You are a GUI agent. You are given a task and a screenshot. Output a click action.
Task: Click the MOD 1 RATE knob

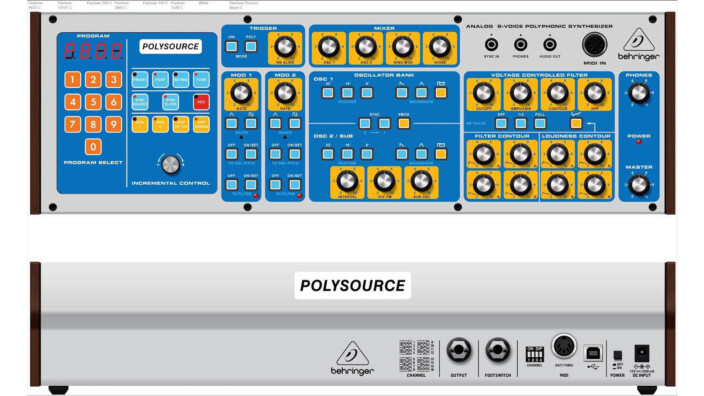(x=241, y=93)
